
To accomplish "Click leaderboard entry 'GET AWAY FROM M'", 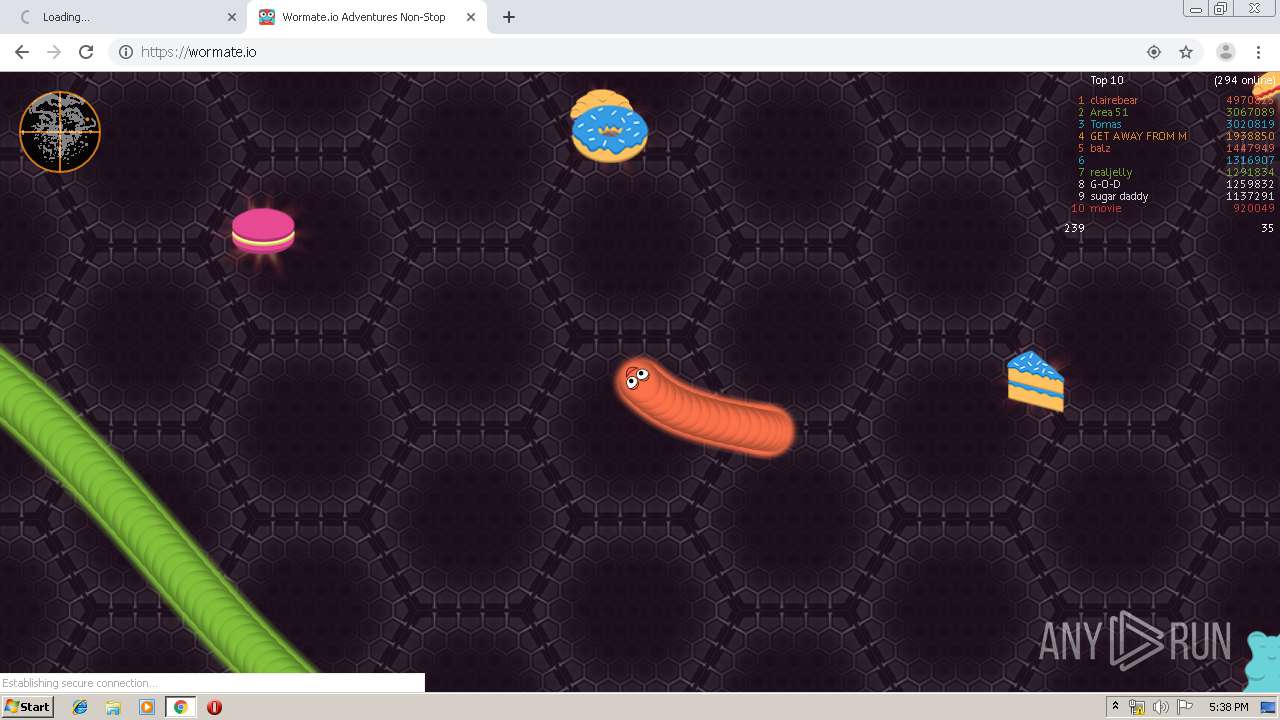I will (1139, 136).
